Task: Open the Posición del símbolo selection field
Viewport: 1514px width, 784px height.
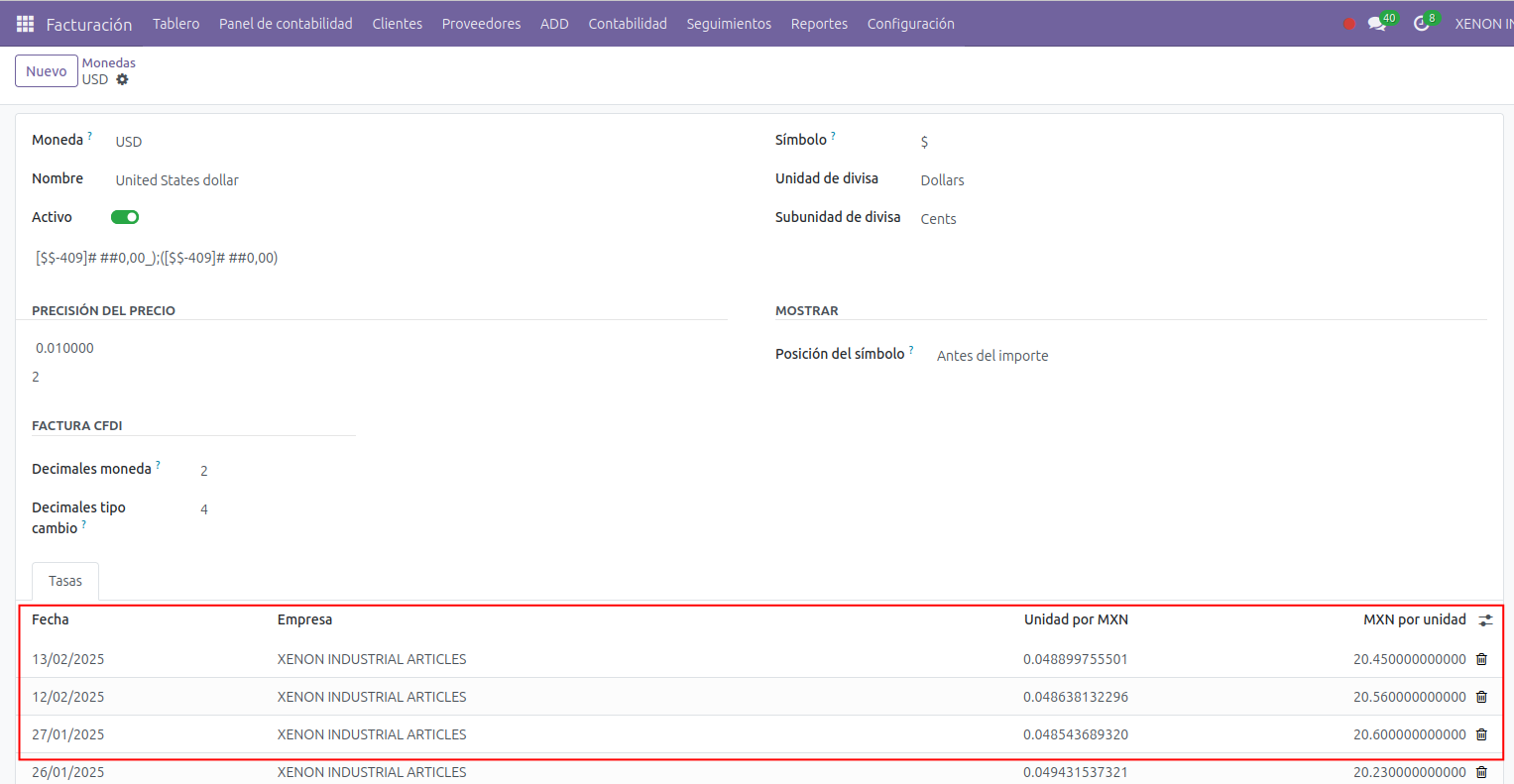Action: point(992,356)
